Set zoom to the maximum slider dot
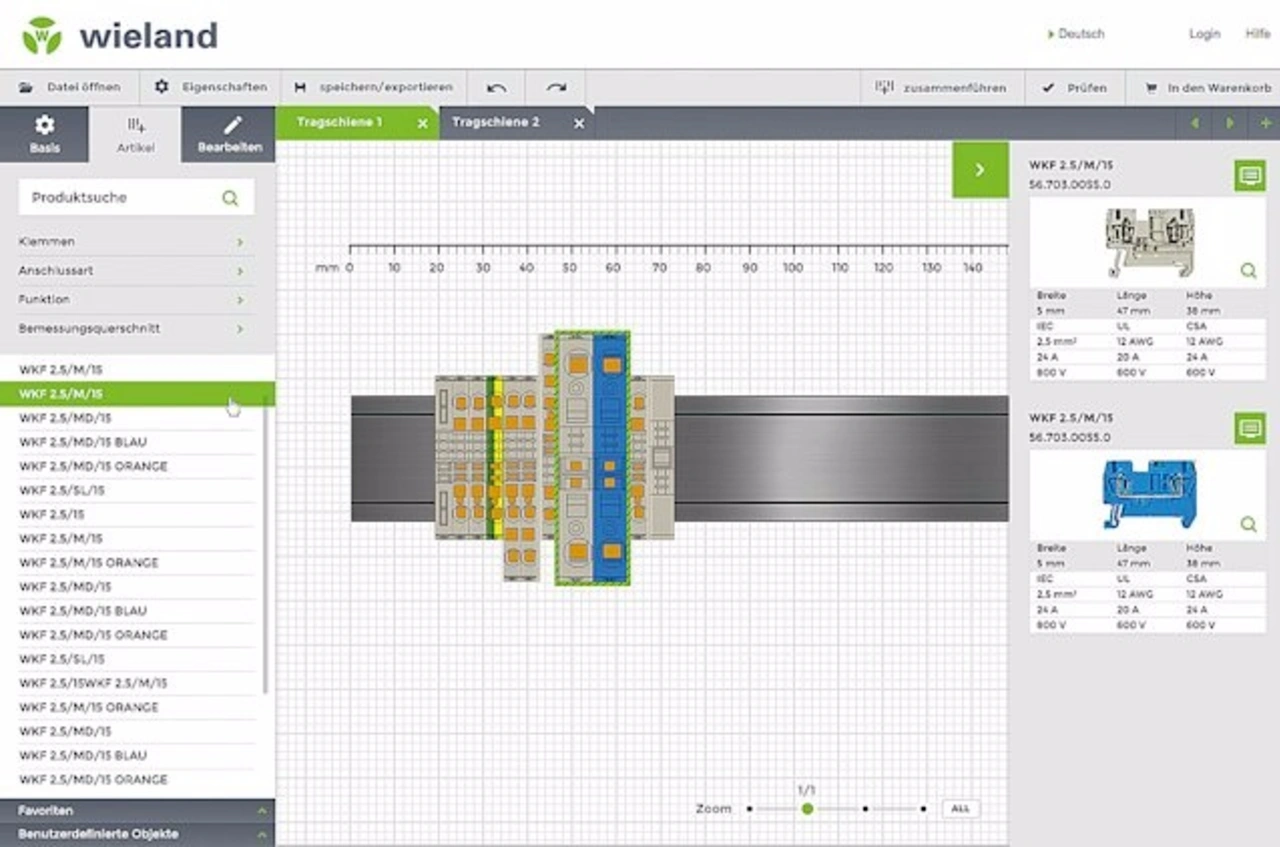The height and width of the screenshot is (847, 1280). (923, 808)
